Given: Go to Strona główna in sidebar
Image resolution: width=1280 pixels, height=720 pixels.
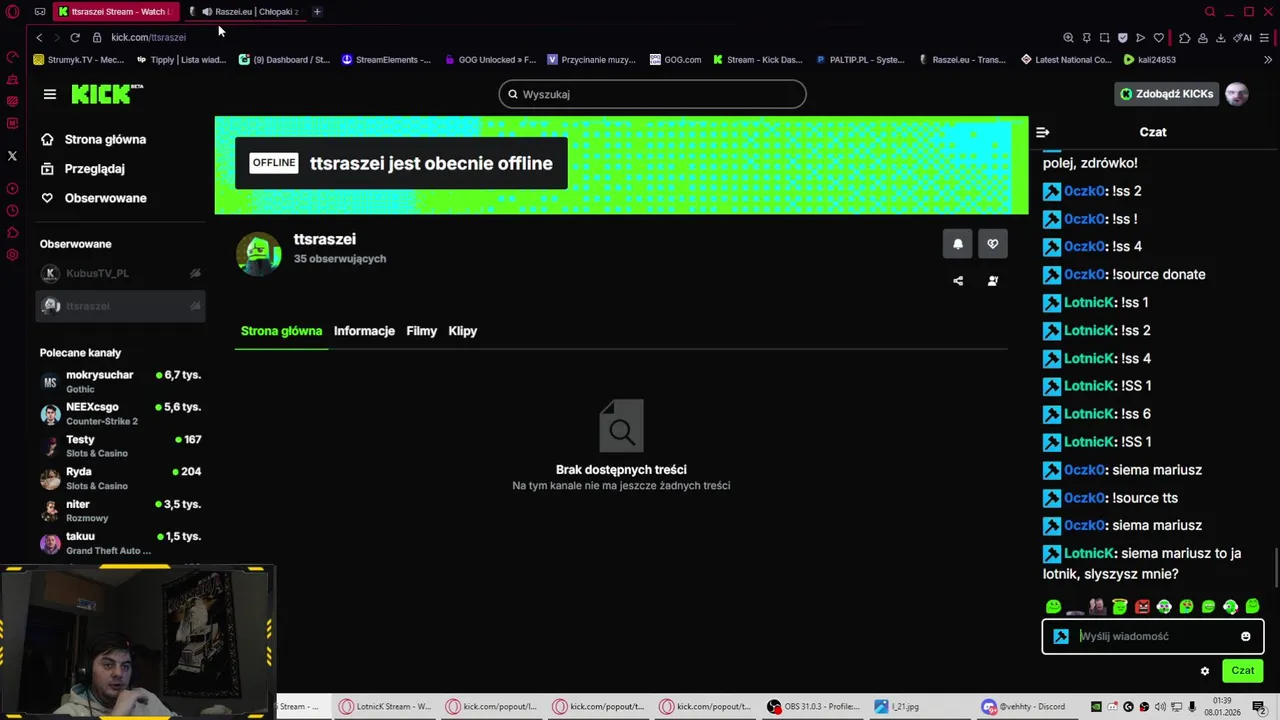Looking at the screenshot, I should click(x=94, y=140).
